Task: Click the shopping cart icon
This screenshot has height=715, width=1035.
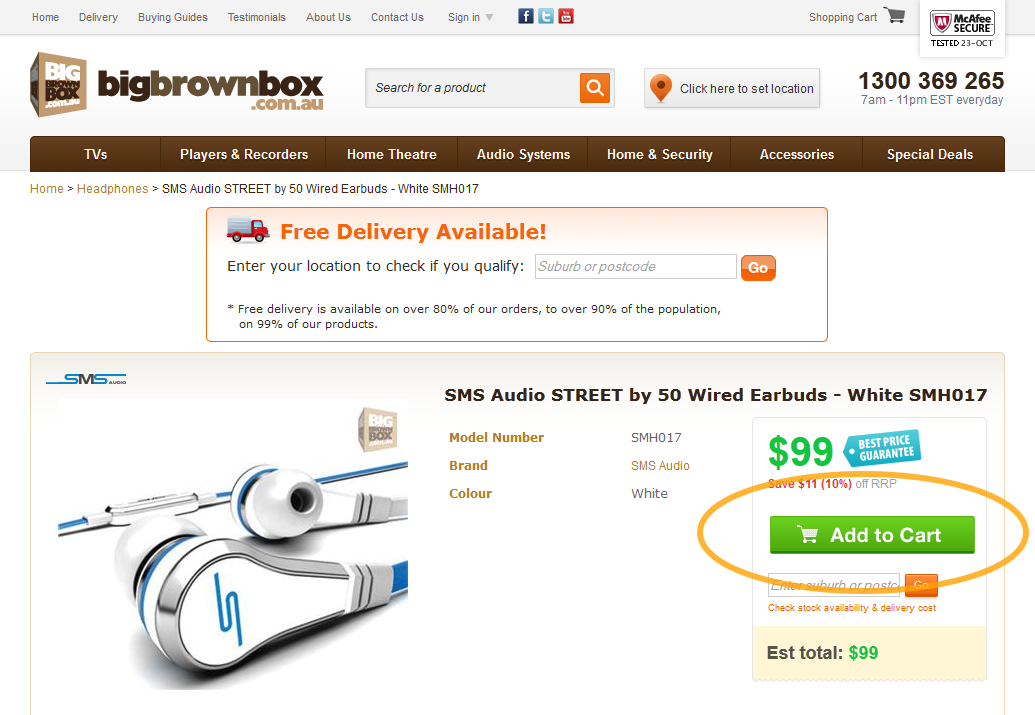Action: point(894,16)
